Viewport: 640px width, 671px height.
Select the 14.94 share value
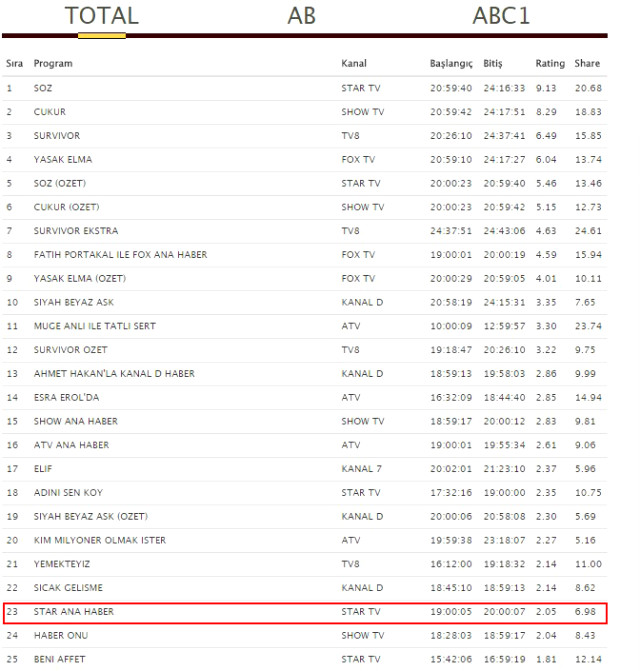tap(588, 398)
